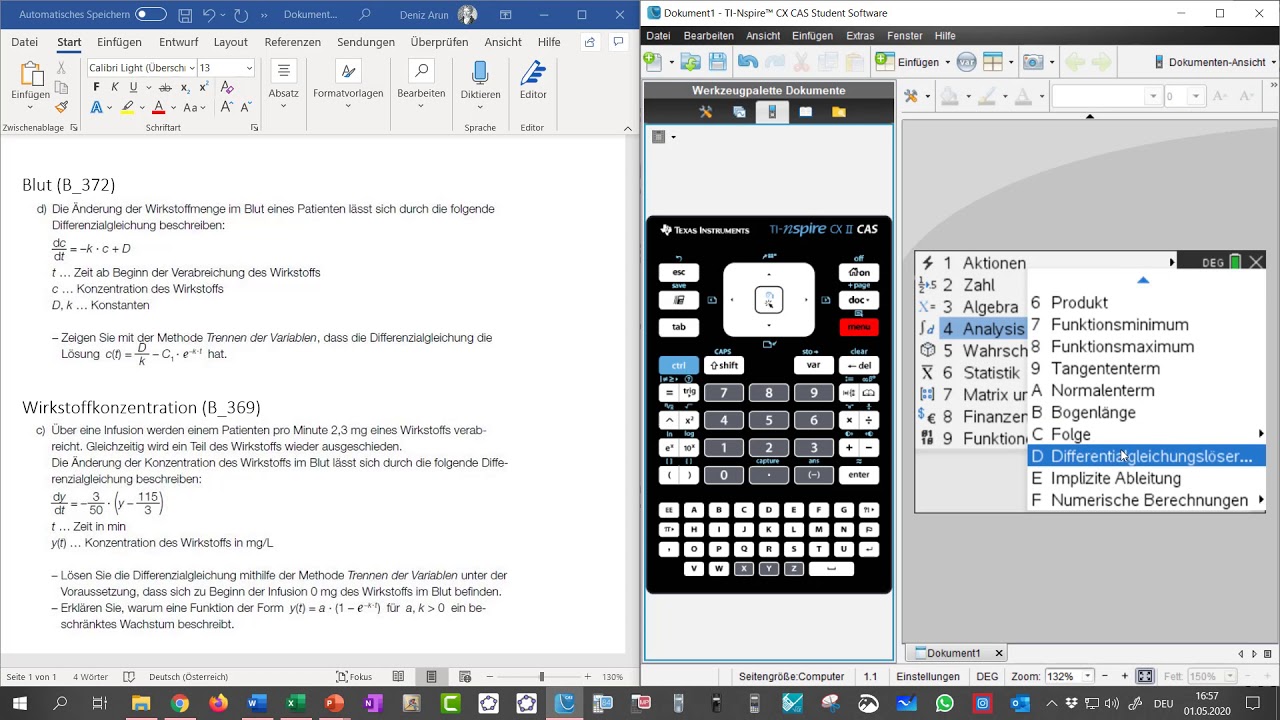Open the Word Editor pane button
This screenshot has width=1280, height=720.
tap(533, 80)
